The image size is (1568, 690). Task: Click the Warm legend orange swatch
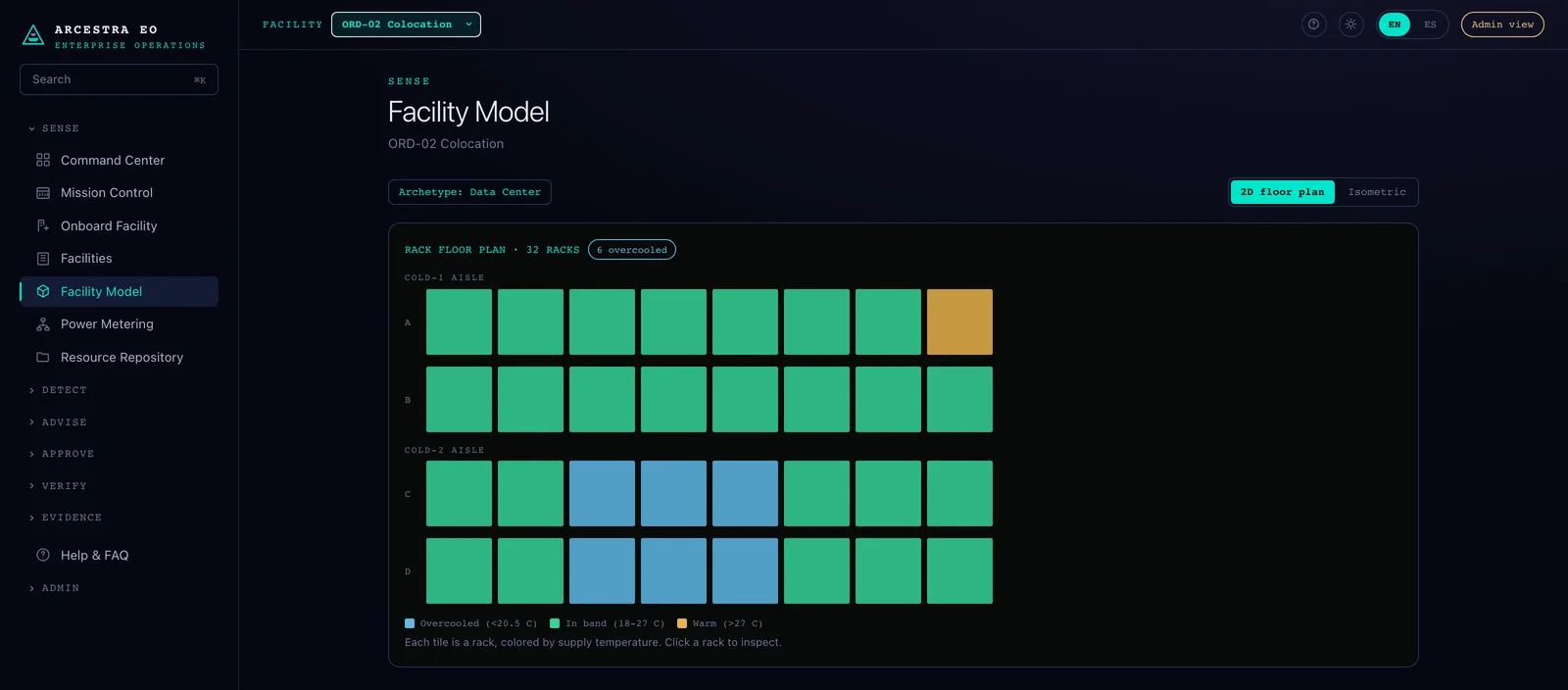[x=682, y=623]
